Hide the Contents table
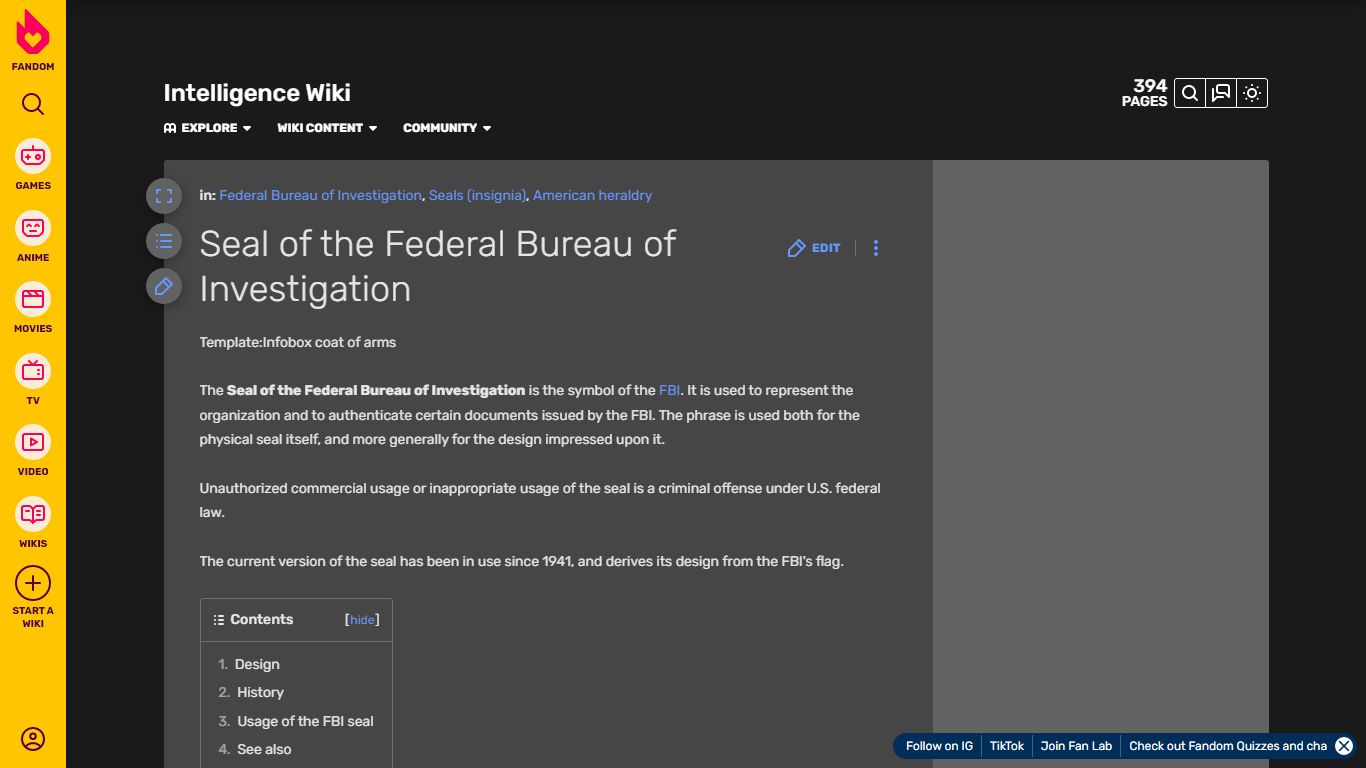 point(362,620)
